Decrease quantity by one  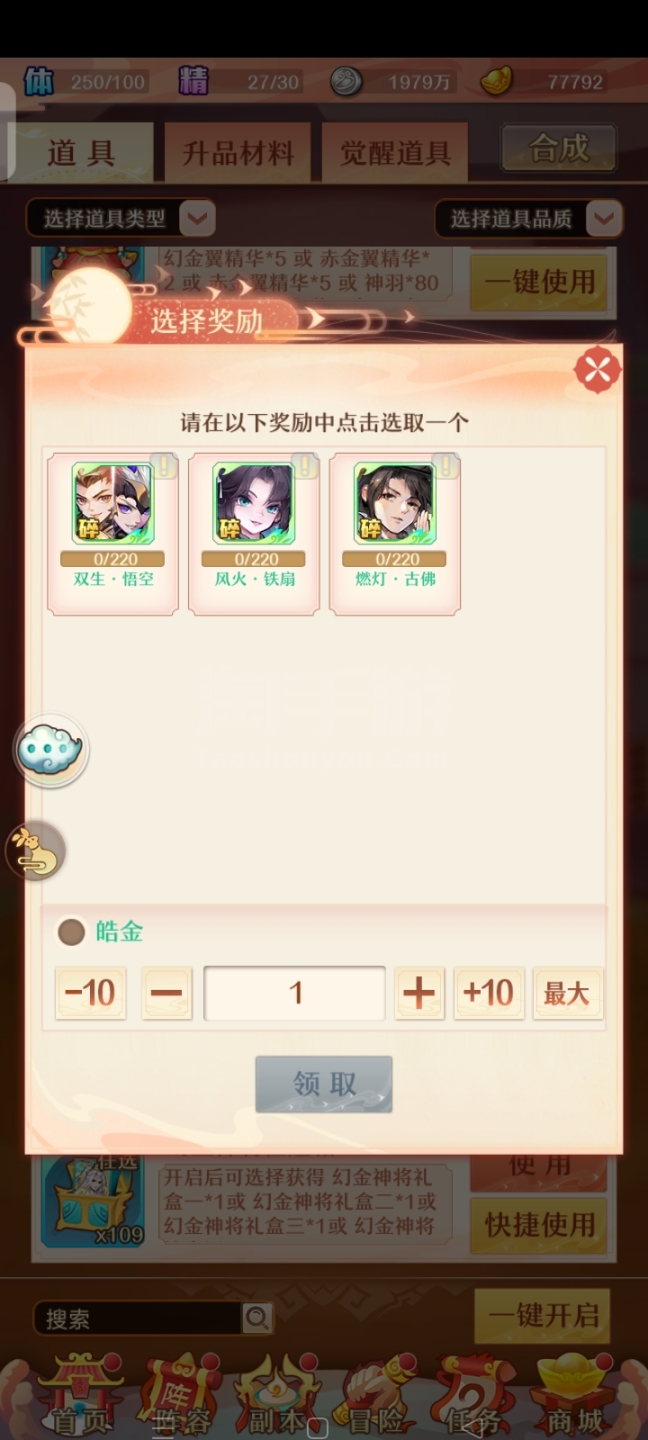pyautogui.click(x=166, y=993)
